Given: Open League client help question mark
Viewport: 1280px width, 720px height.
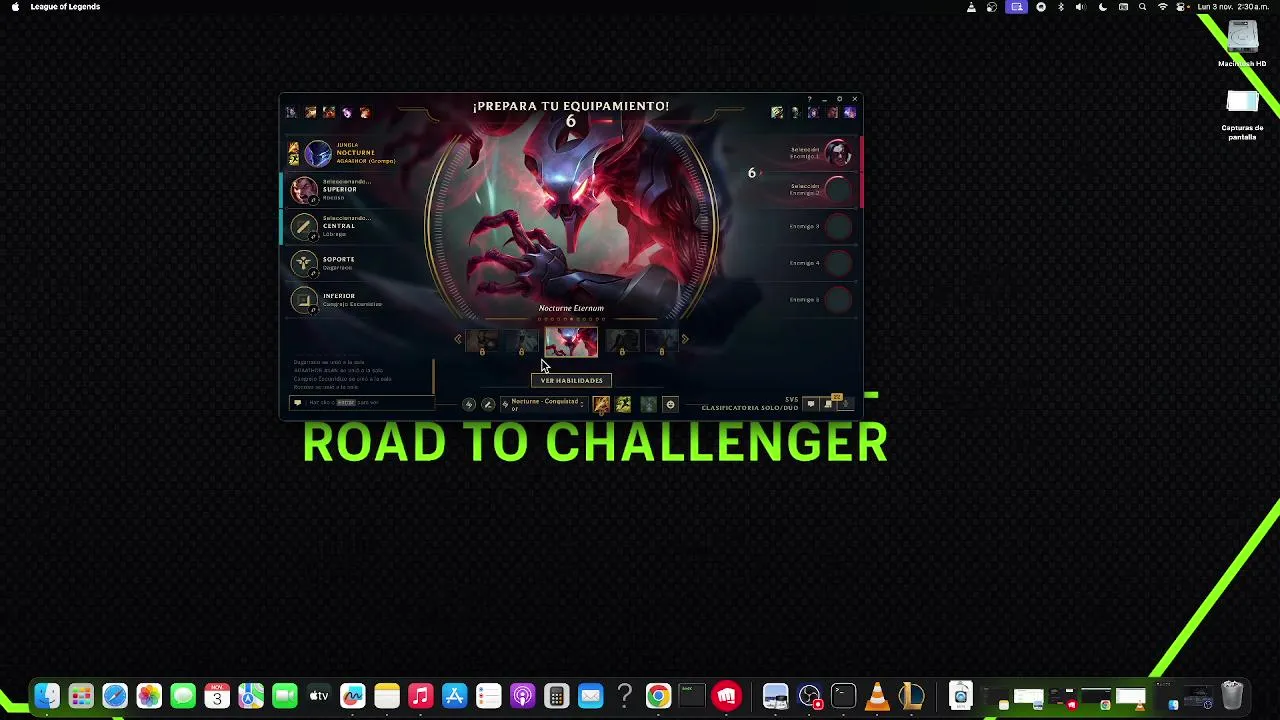Looking at the screenshot, I should tap(810, 99).
